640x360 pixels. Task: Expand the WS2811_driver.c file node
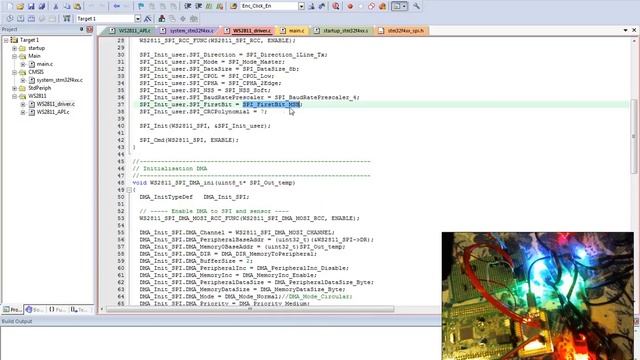point(23,104)
